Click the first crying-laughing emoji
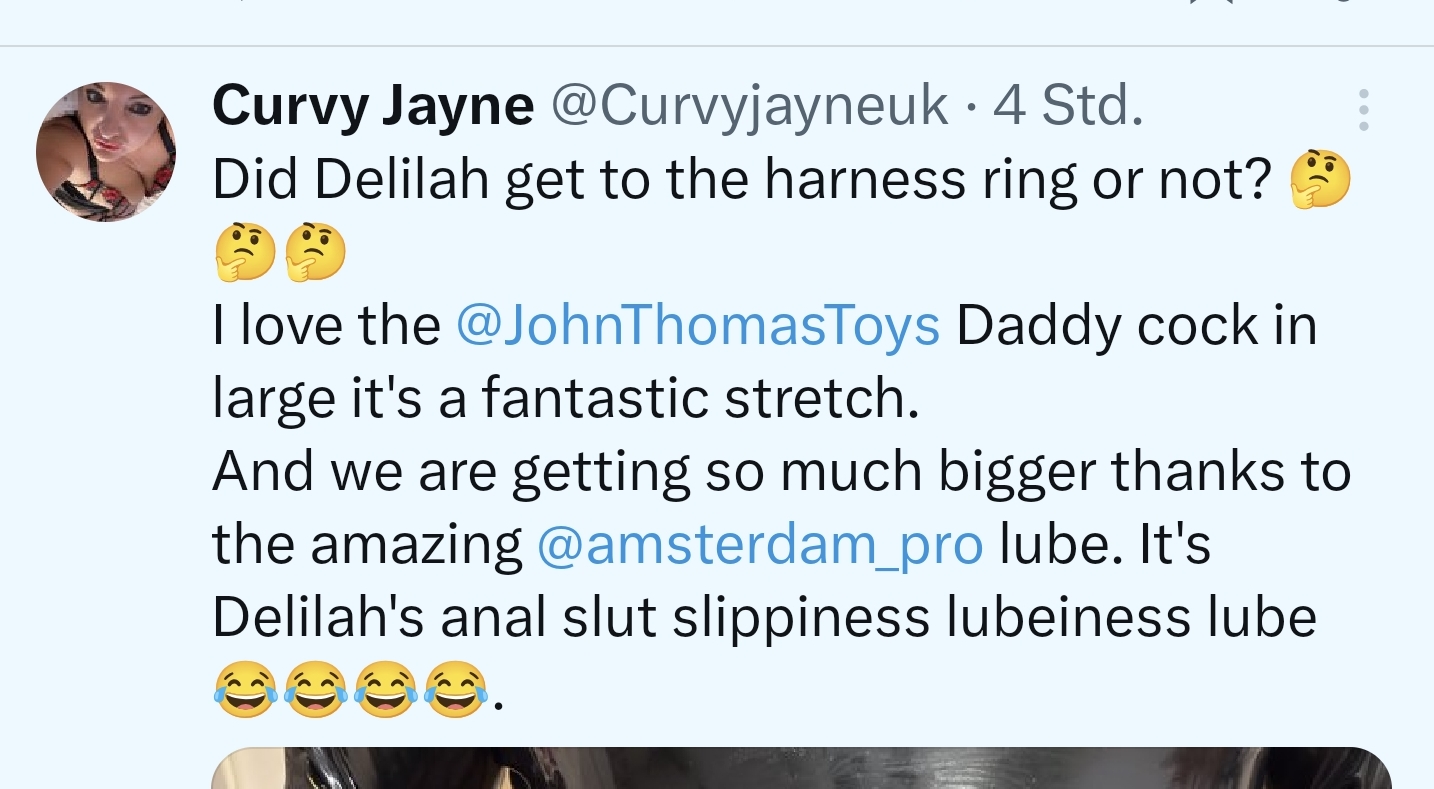1434x789 pixels. [244, 690]
